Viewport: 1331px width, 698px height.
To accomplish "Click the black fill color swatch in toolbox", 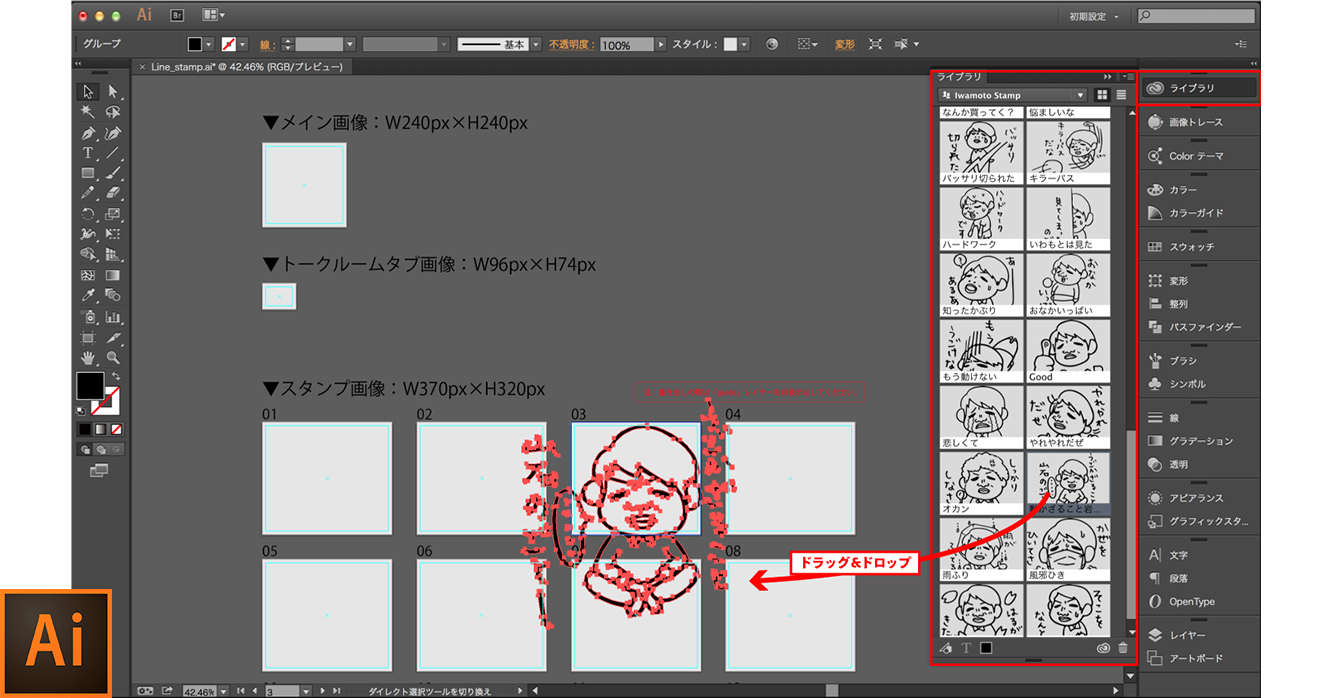I will (90, 386).
